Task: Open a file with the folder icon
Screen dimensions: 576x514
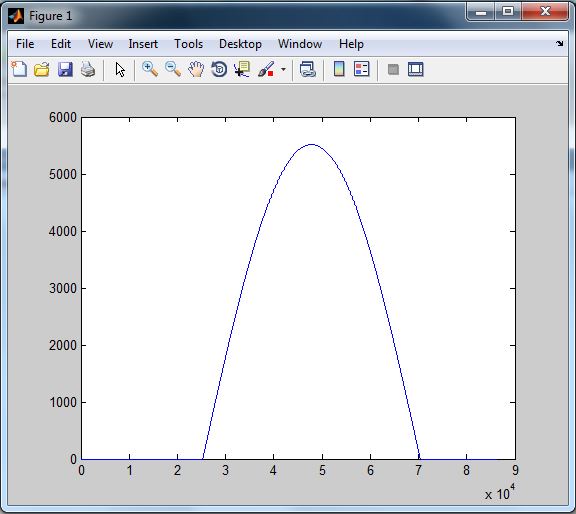Action: click(x=42, y=69)
